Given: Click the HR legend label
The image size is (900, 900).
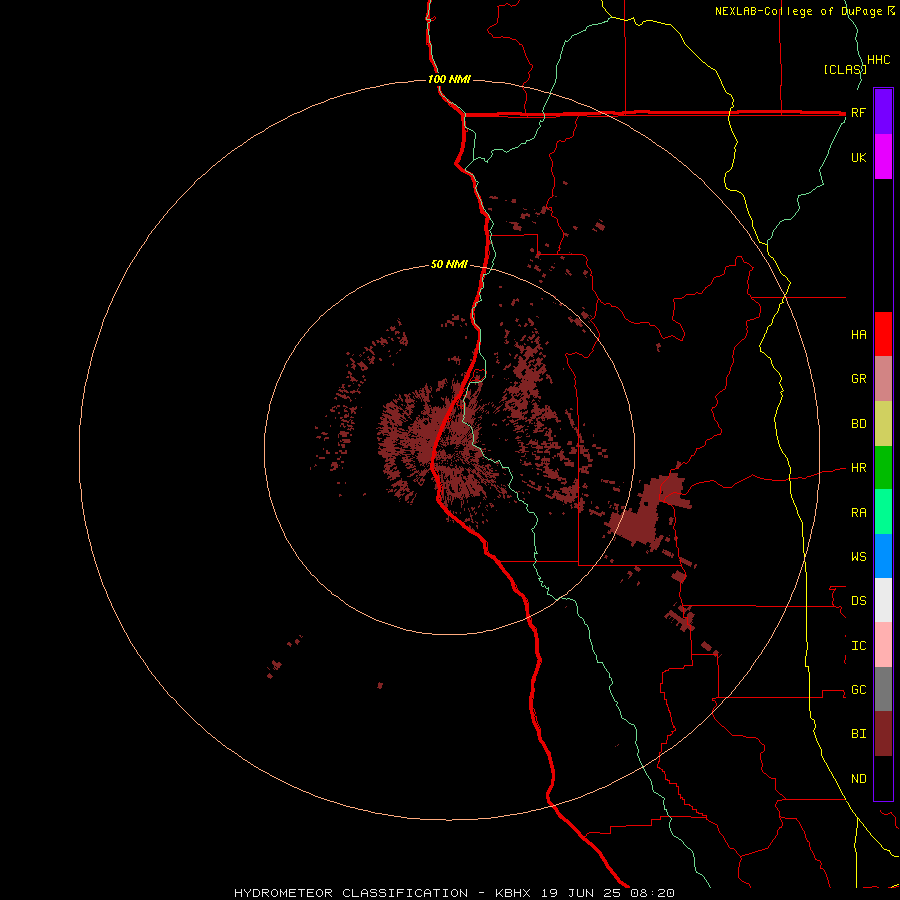Looking at the screenshot, I should click(x=858, y=468).
